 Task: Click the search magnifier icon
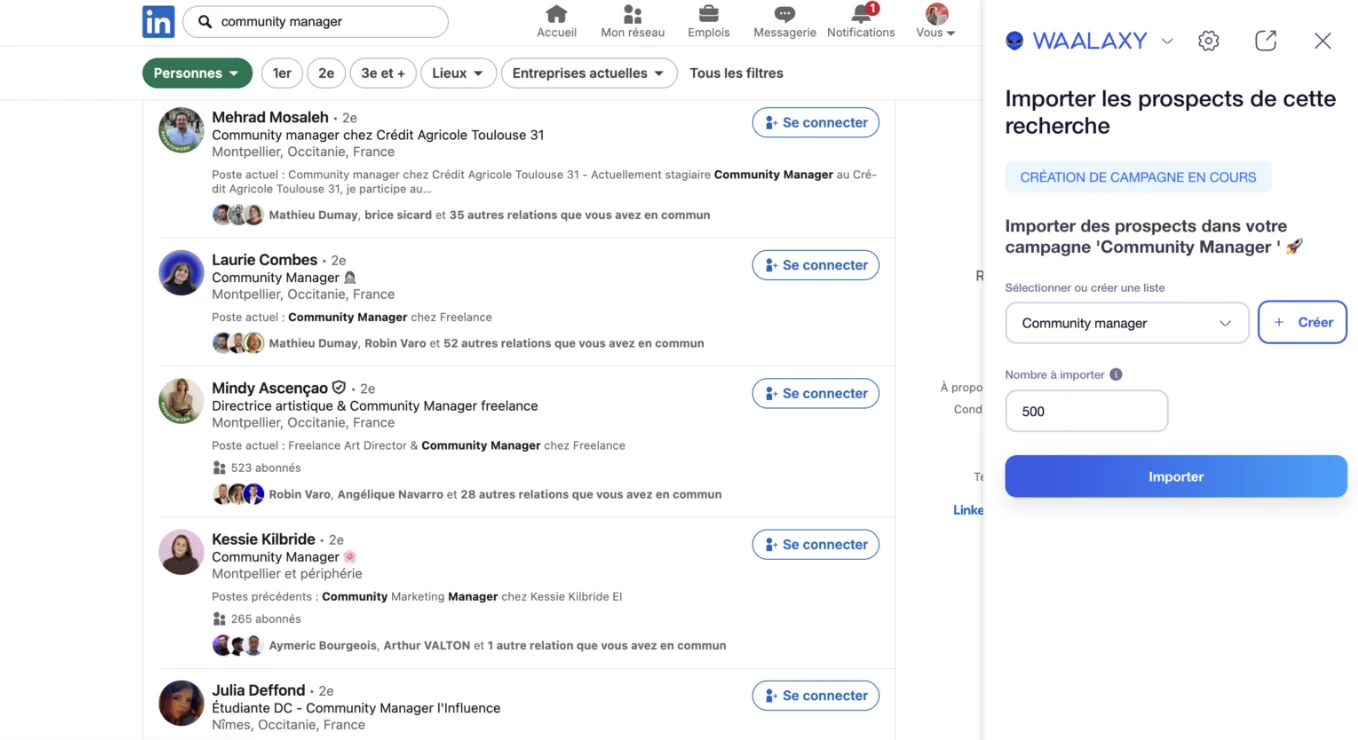(205, 22)
